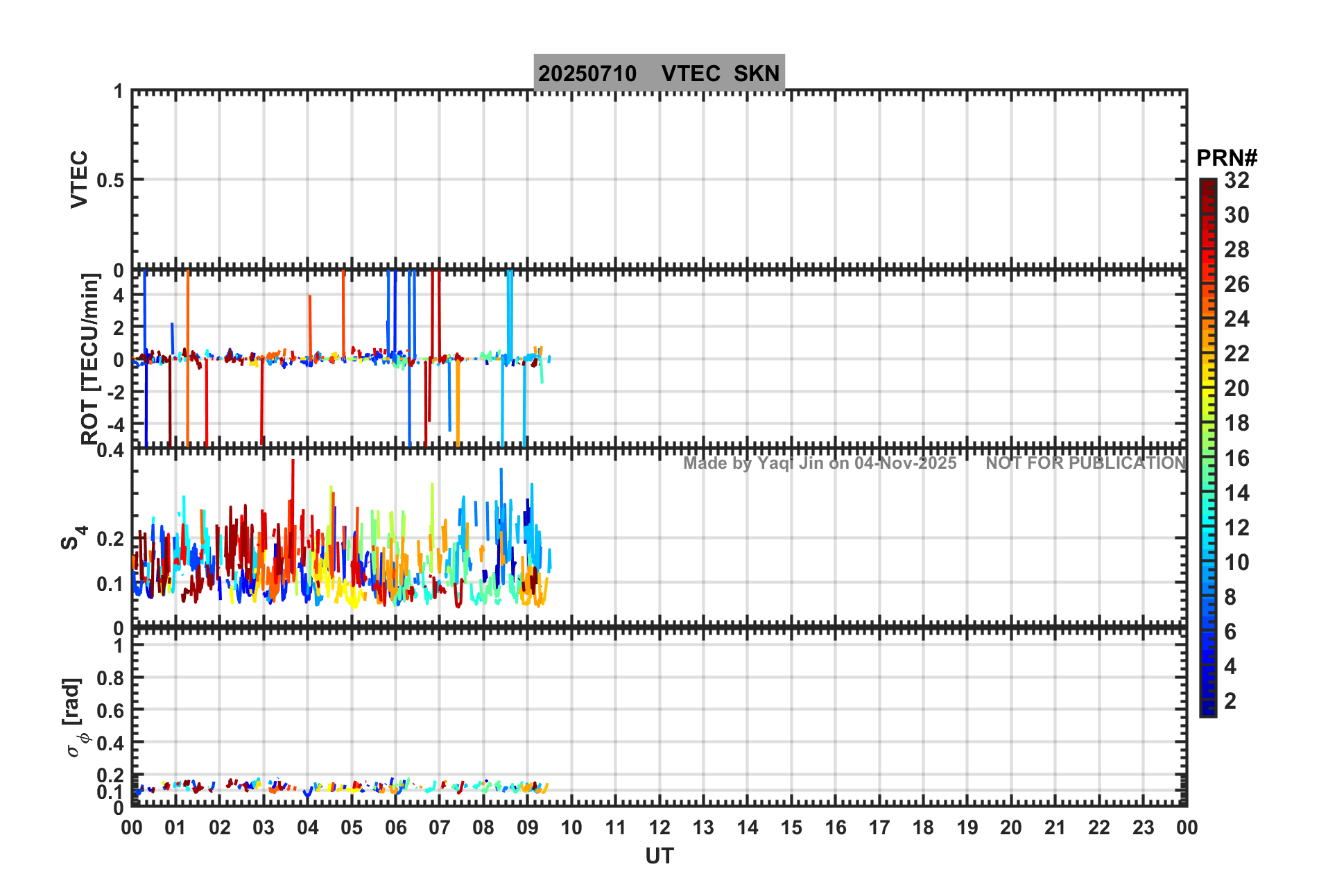Click x-axis tick label '21'
The image size is (1319, 896).
[1055, 827]
